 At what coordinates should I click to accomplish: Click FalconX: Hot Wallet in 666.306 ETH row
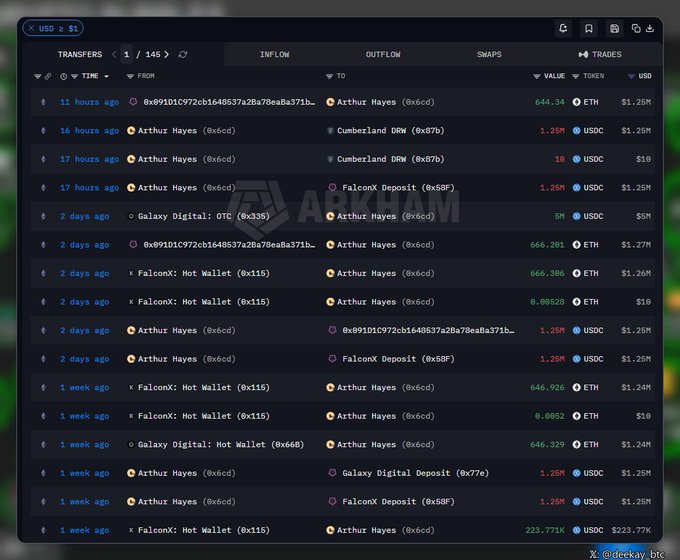click(x=203, y=273)
